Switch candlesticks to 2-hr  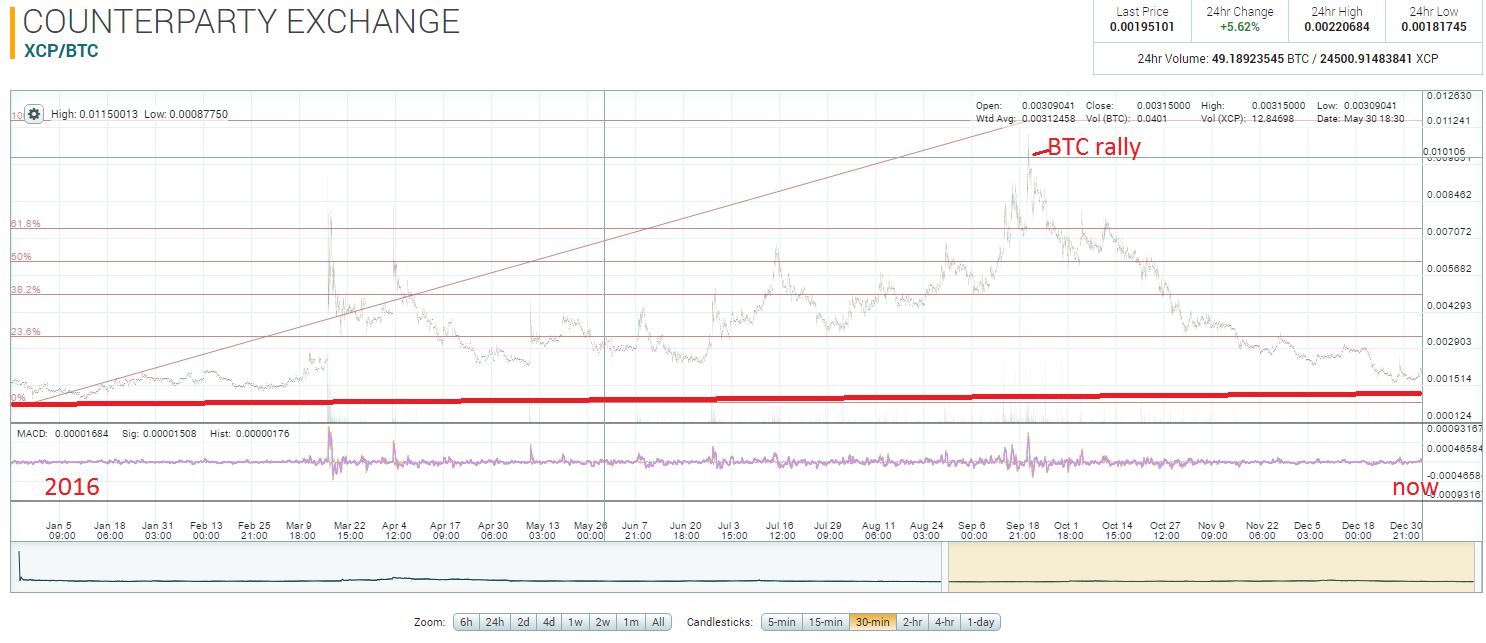pos(912,622)
